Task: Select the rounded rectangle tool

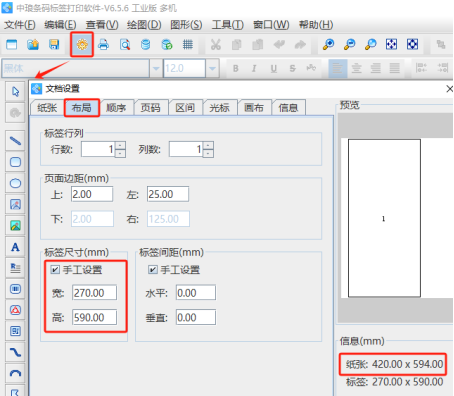Action: pyautogui.click(x=15, y=162)
